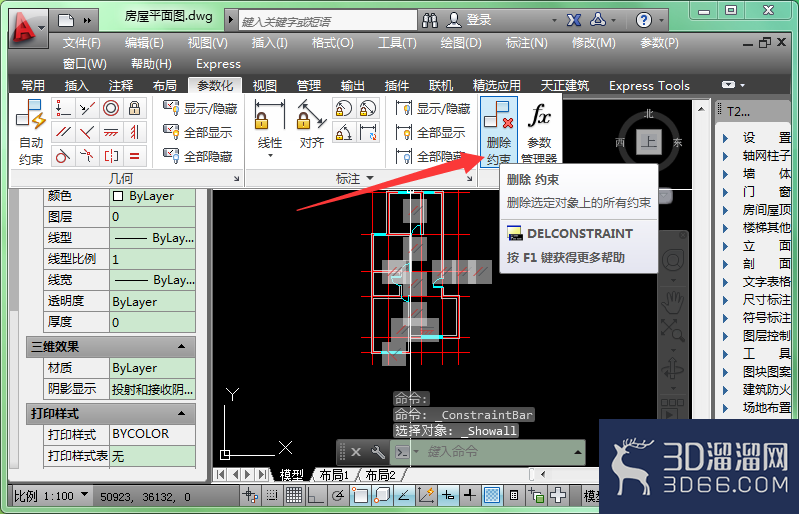Select the Fix (padlock) geometric constraint icon

(x=135, y=108)
